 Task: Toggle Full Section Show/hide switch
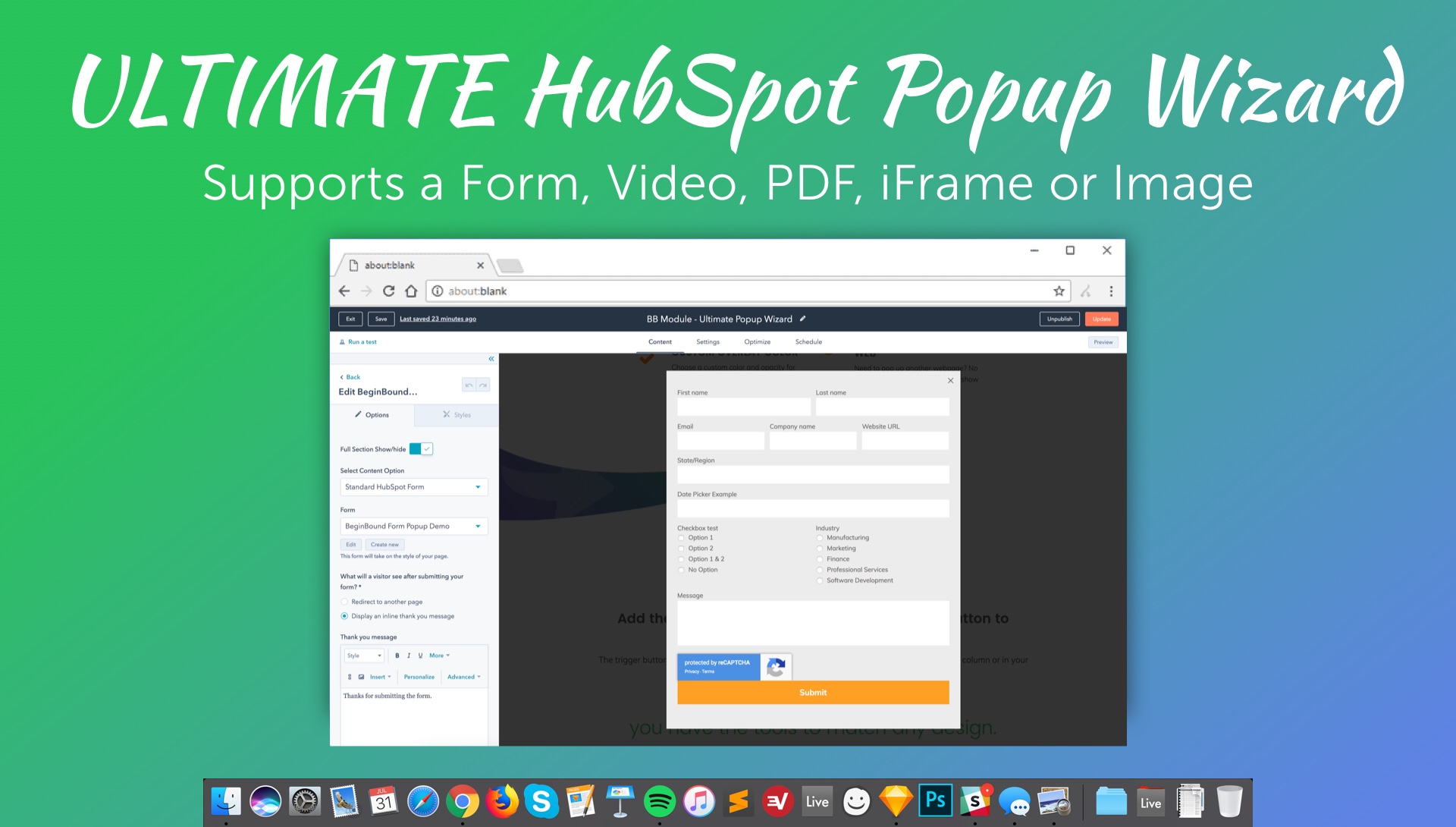421,449
